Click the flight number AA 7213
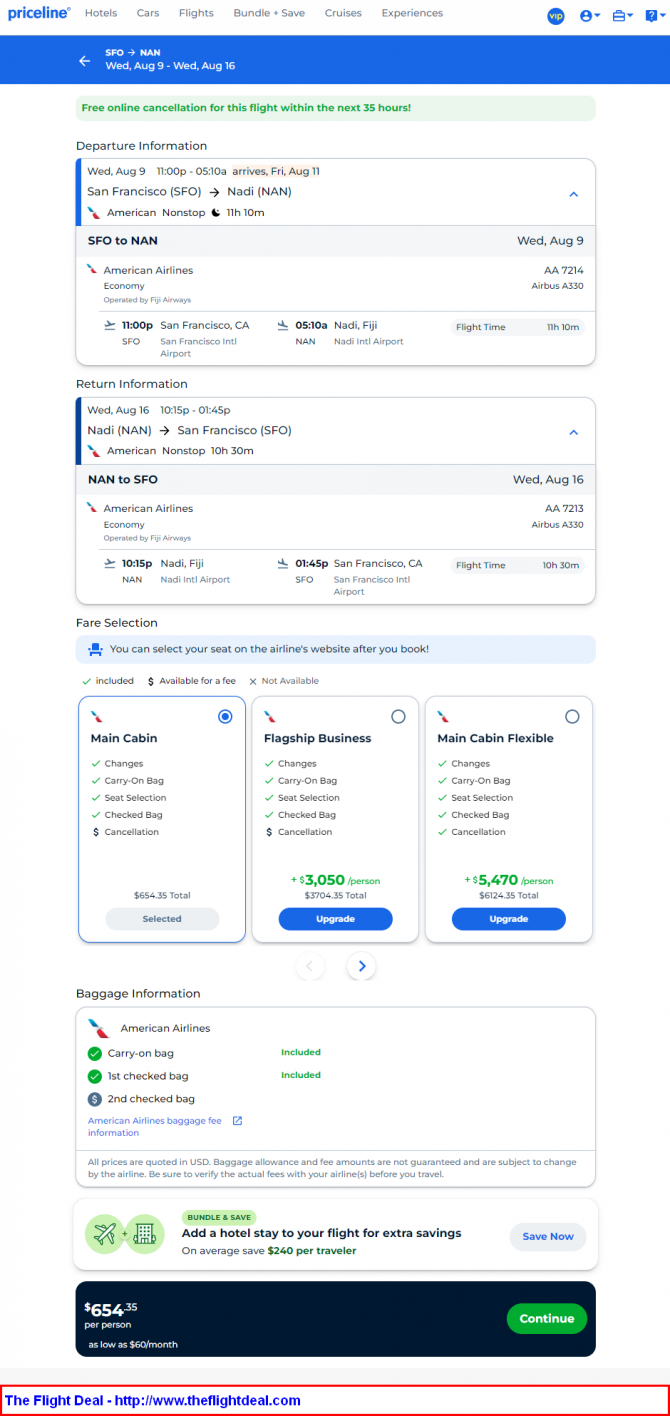This screenshot has width=670, height=1416. [563, 508]
